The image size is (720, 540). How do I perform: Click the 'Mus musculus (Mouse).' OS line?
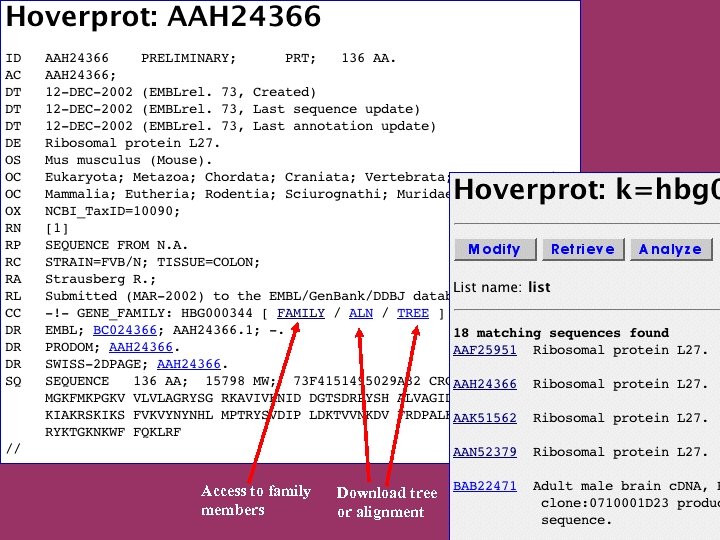[129, 160]
